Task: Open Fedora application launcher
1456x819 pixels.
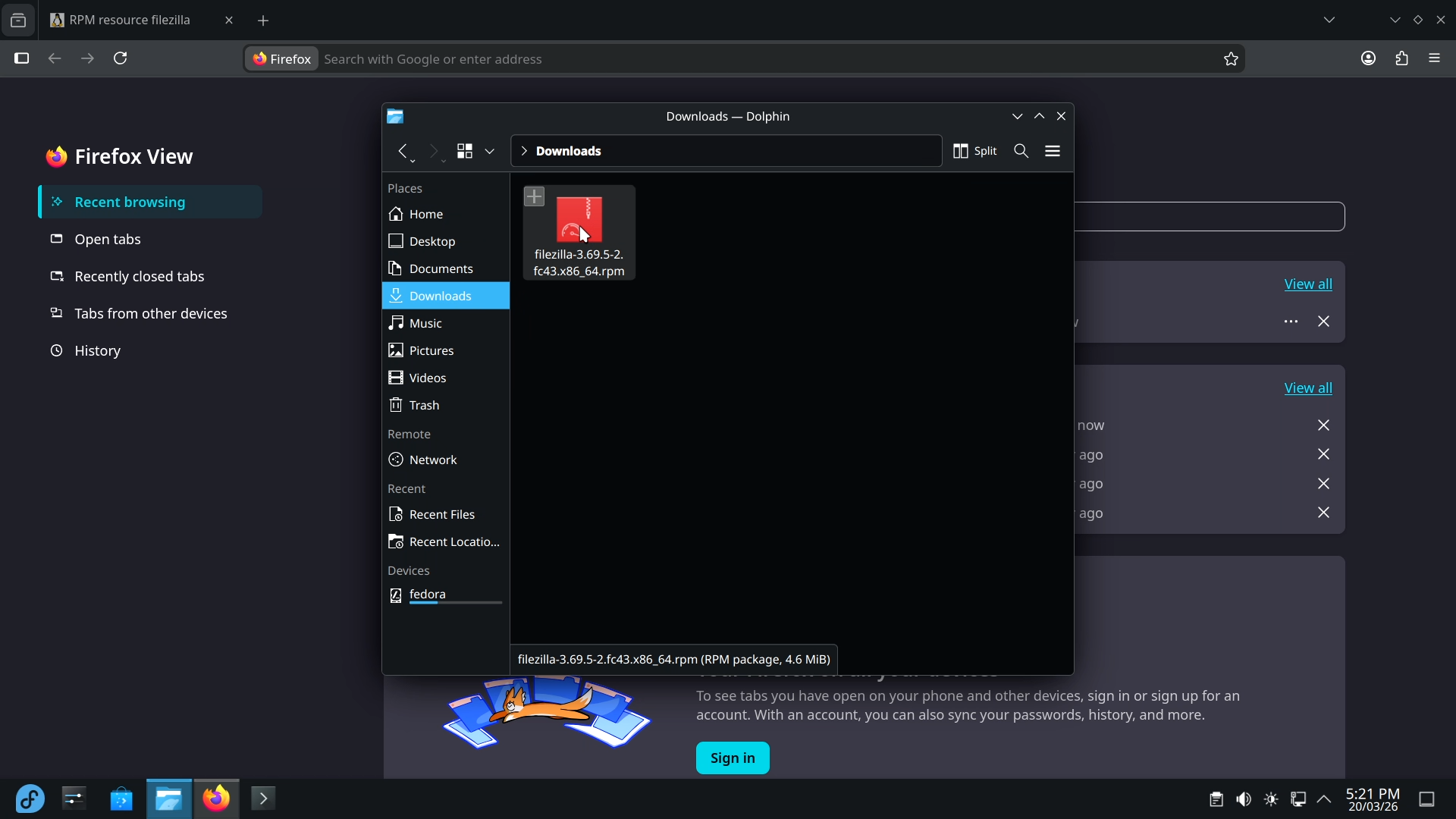Action: tap(30, 799)
